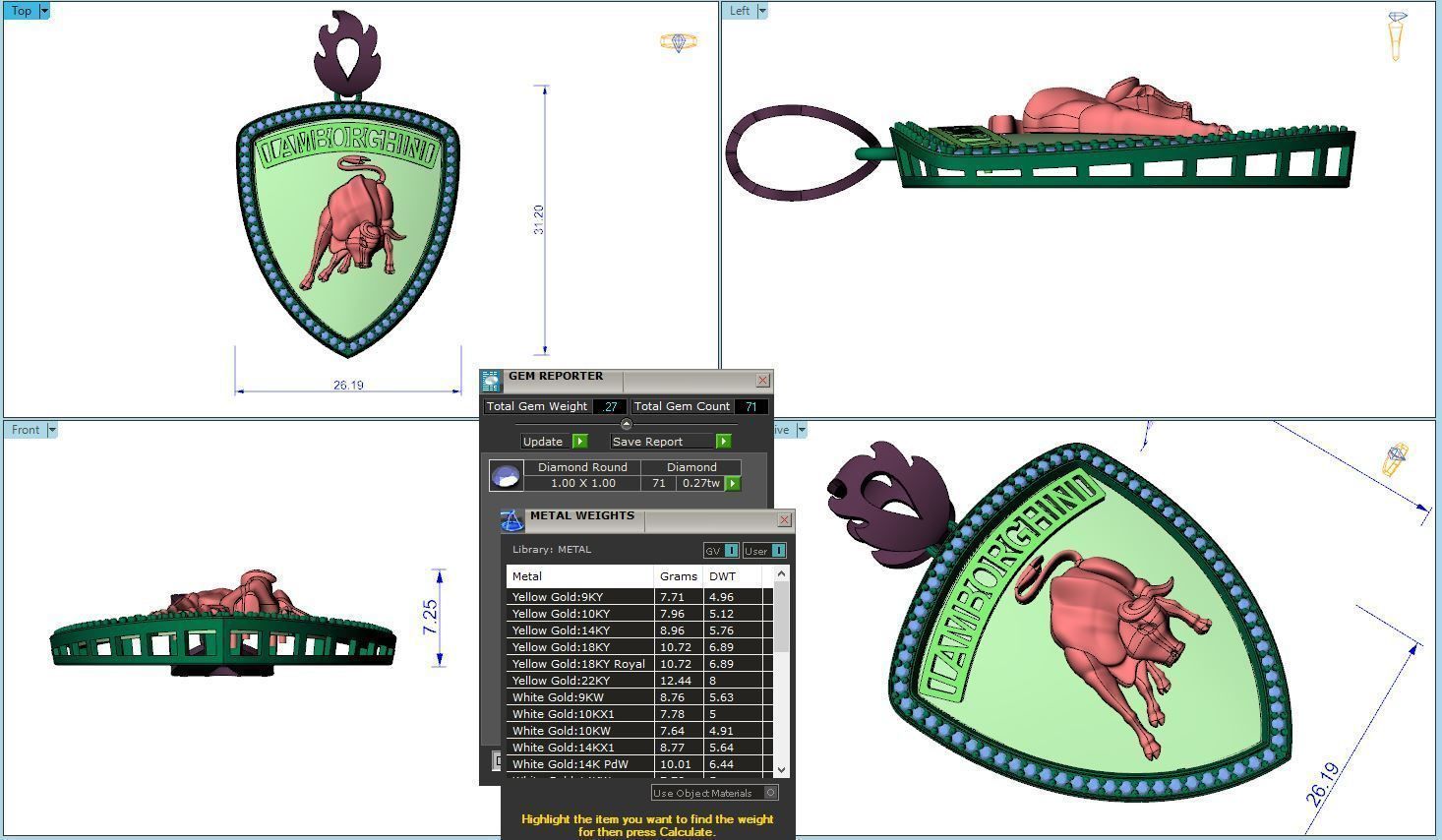Toggle the User library switch

764,551
